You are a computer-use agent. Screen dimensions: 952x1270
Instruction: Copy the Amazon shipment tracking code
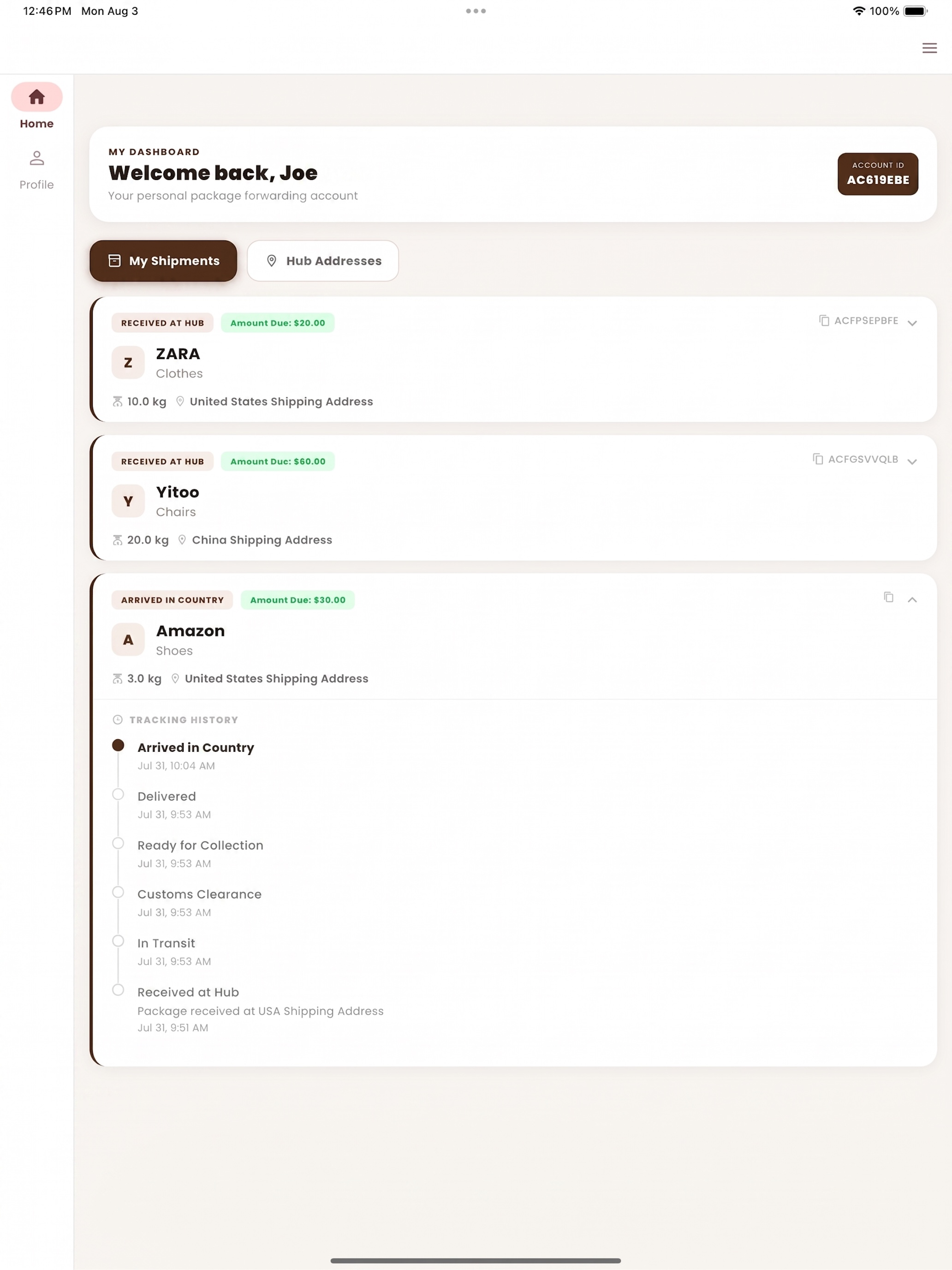point(888,597)
